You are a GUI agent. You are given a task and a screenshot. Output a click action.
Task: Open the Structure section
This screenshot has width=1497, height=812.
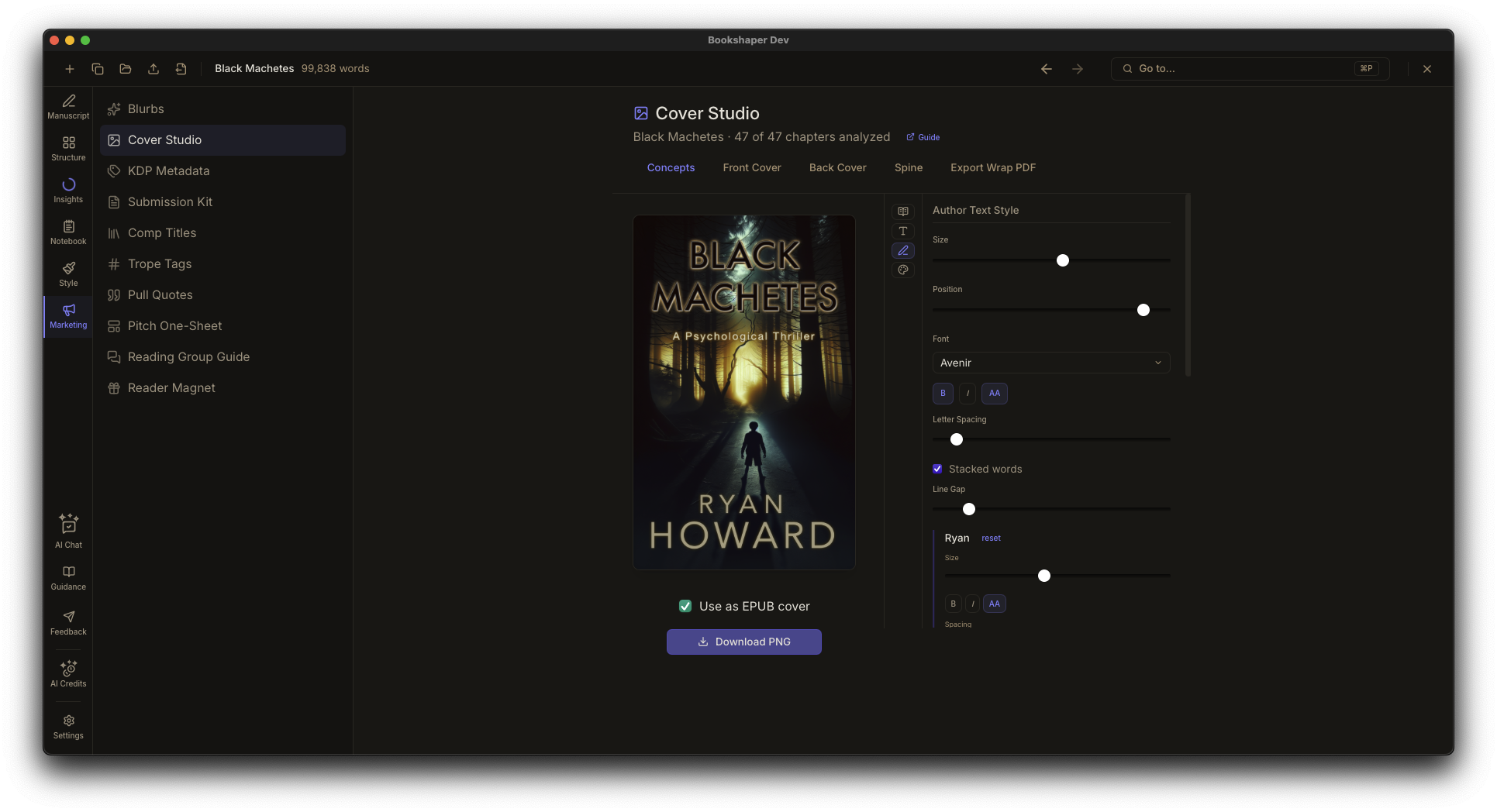pyautogui.click(x=68, y=149)
